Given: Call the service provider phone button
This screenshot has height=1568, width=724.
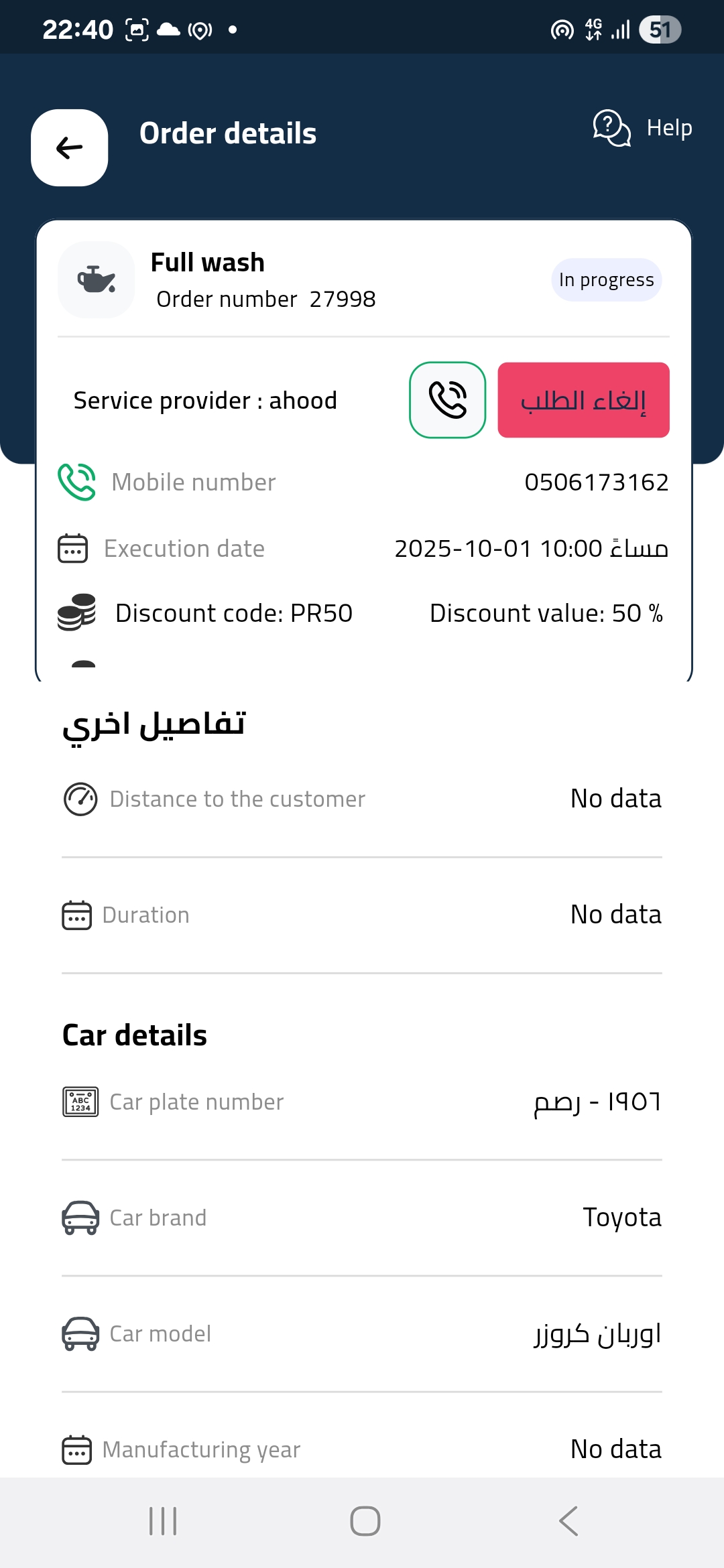Looking at the screenshot, I should pyautogui.click(x=447, y=400).
